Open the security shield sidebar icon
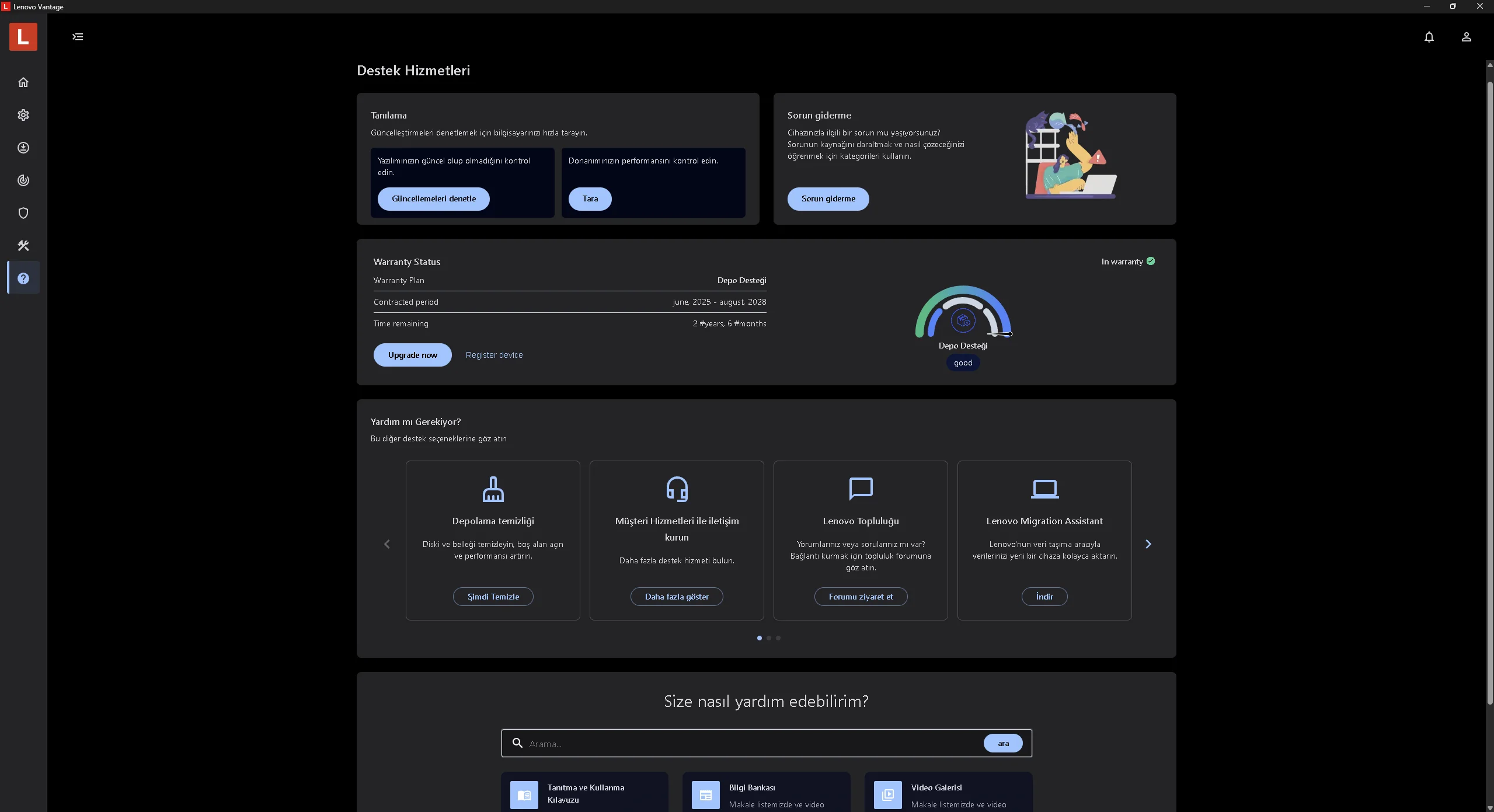 [23, 213]
